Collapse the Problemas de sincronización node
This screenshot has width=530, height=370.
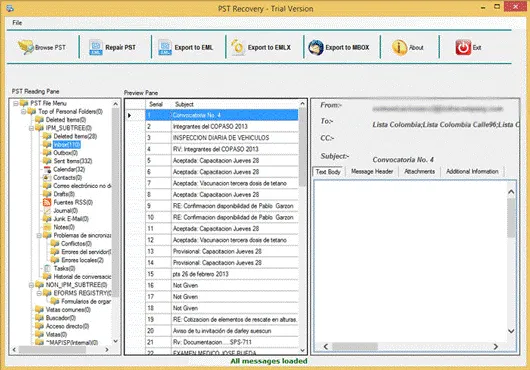pyautogui.click(x=39, y=236)
